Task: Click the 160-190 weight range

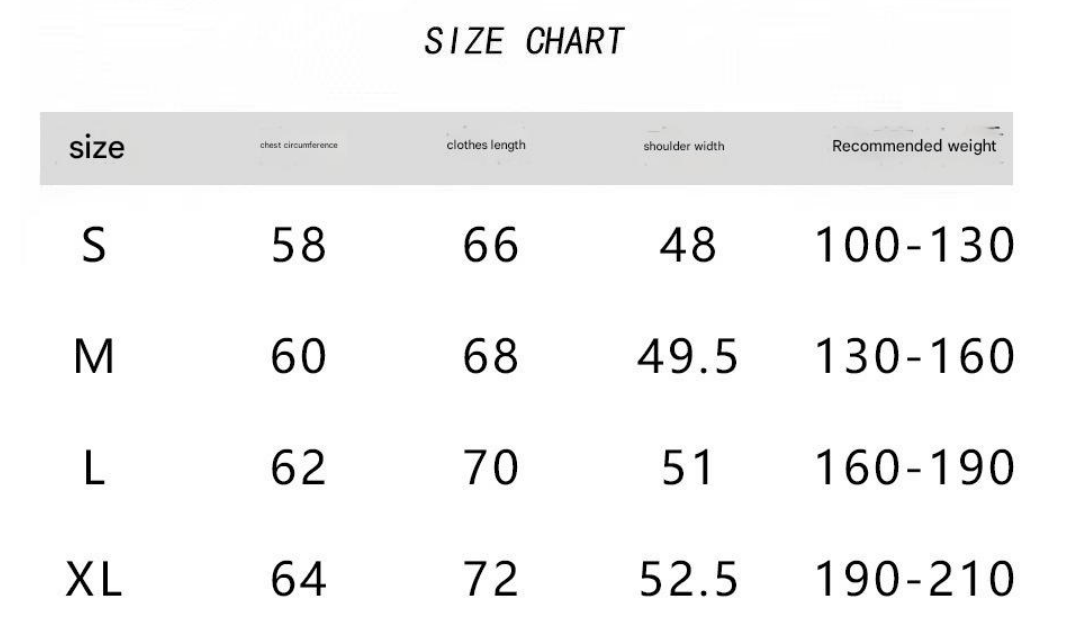Action: [x=914, y=469]
